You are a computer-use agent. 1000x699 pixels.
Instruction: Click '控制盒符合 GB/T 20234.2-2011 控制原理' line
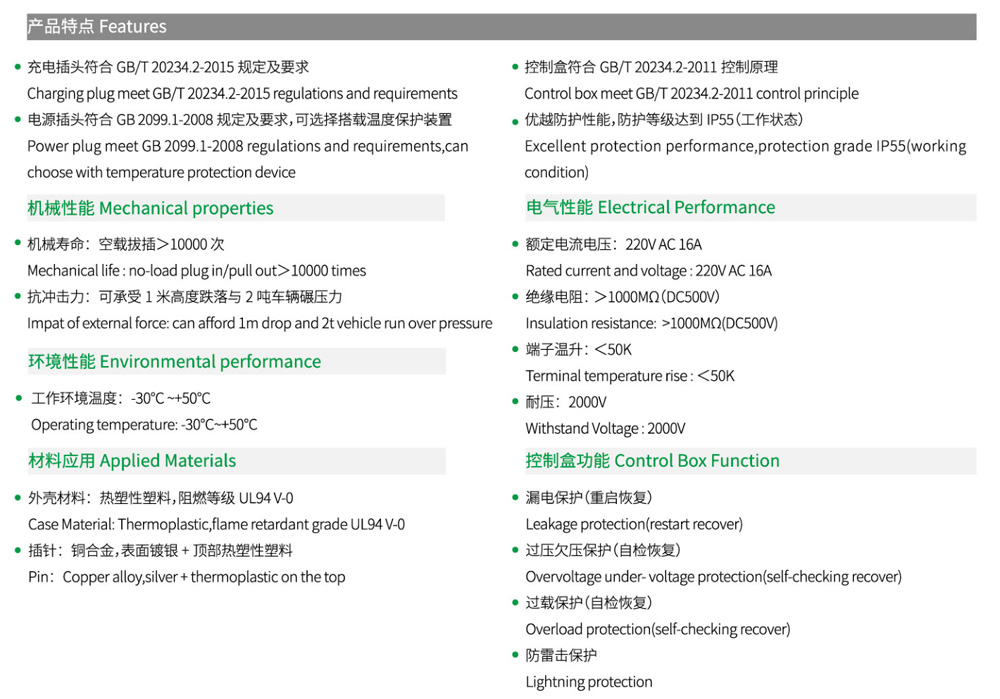point(651,67)
